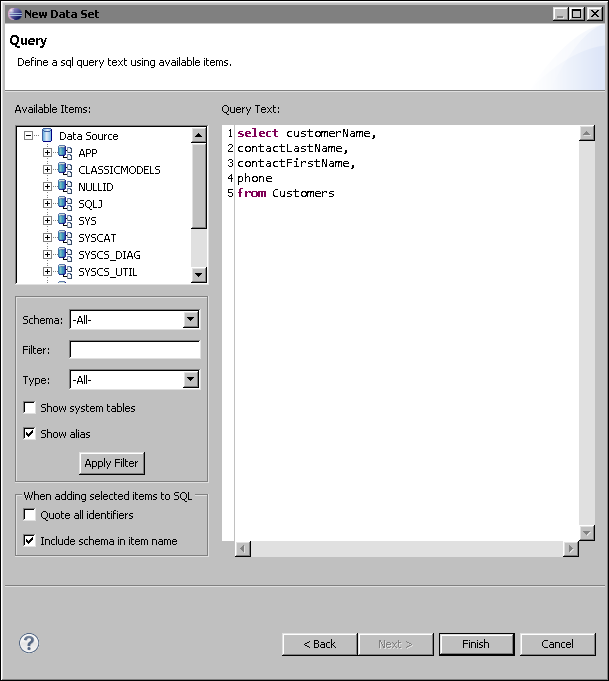Collapse the Data Source tree node

point(29,136)
